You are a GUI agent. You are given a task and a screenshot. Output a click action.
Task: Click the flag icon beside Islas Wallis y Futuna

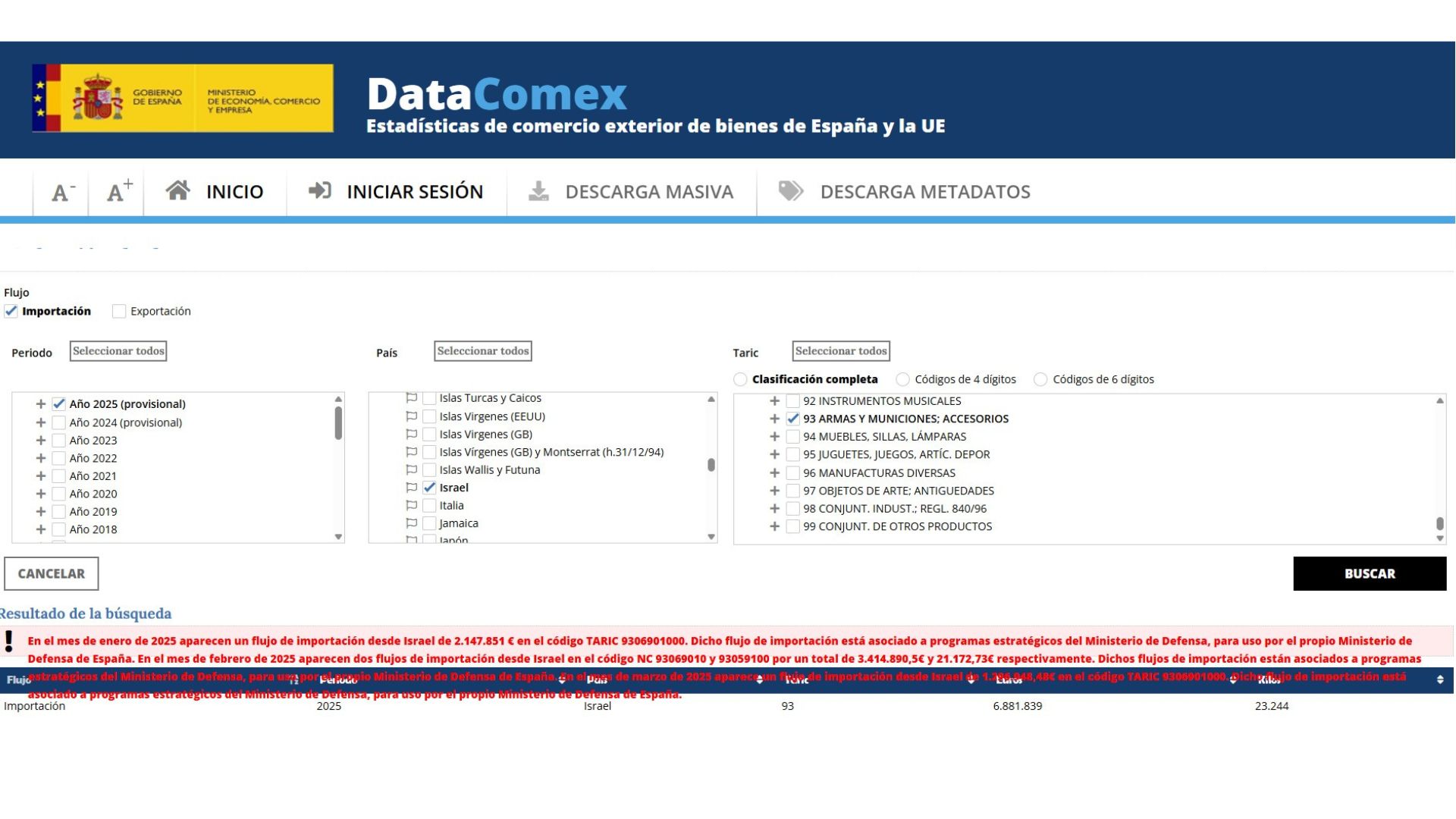pyautogui.click(x=412, y=470)
